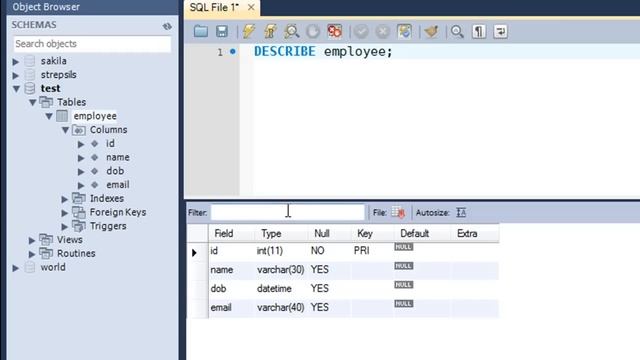Click the 'varchar(40)' cell
This screenshot has width=640, height=360.
coord(281,307)
